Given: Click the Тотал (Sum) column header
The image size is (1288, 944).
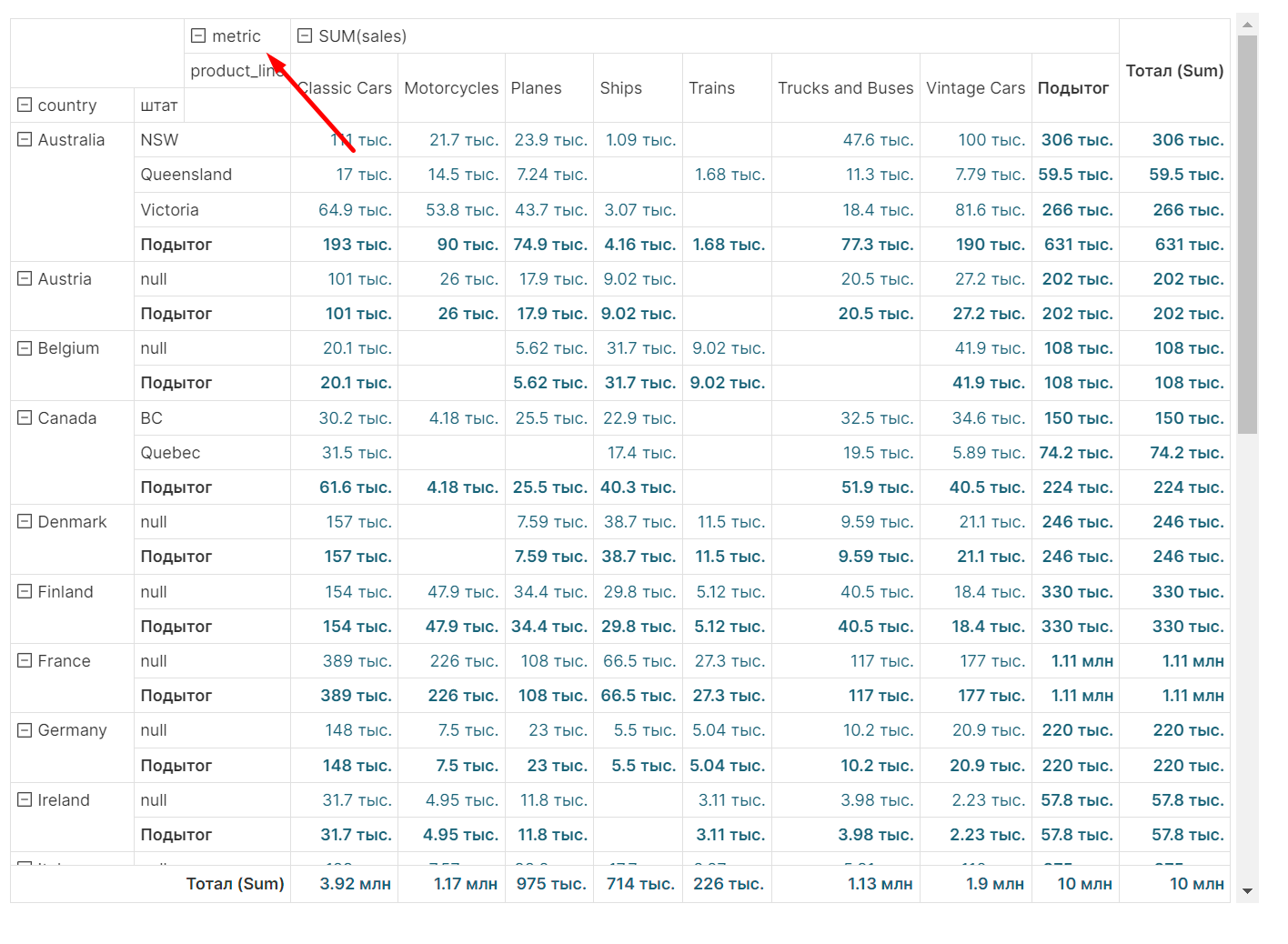Looking at the screenshot, I should (1174, 71).
